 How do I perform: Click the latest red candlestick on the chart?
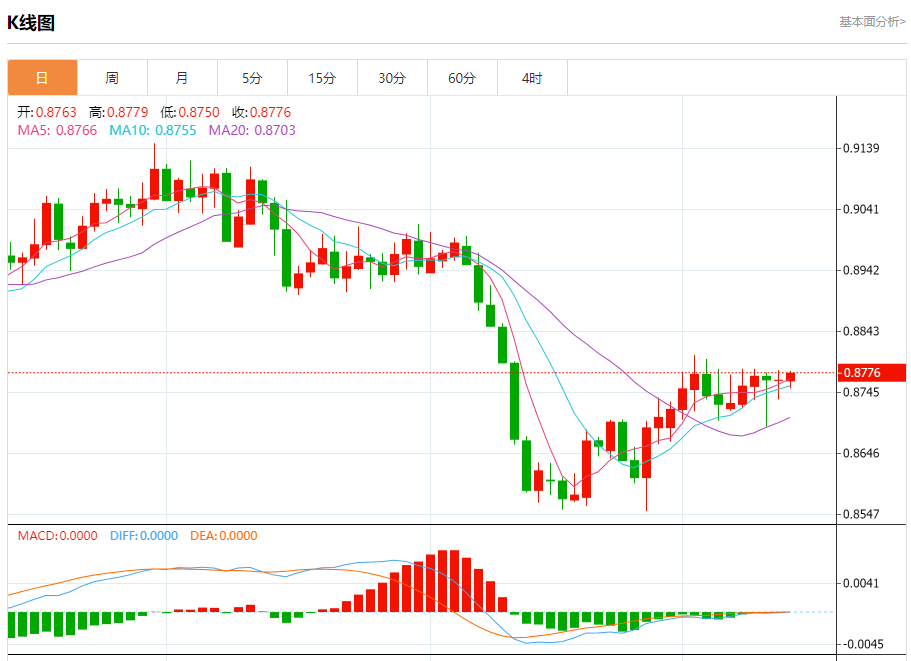[790, 377]
